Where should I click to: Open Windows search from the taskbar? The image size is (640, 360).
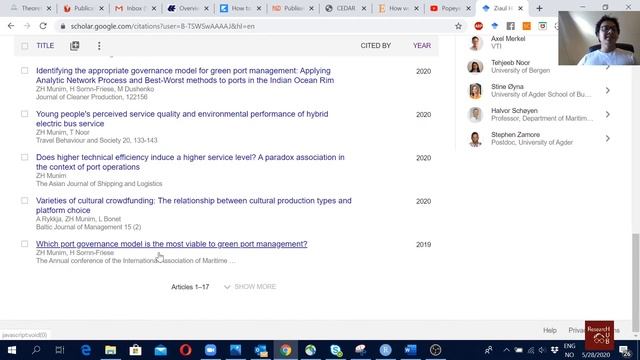pos(36,350)
